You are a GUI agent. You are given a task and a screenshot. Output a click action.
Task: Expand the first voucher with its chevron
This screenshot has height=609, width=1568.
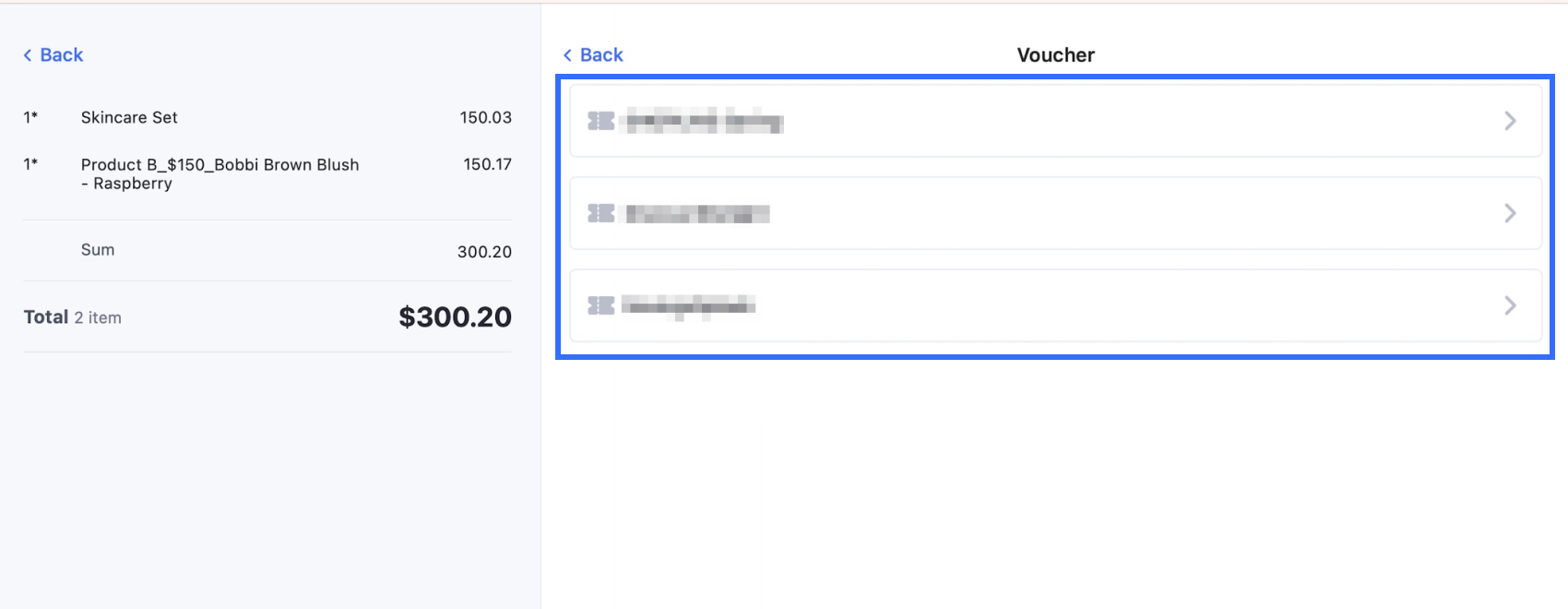[x=1510, y=120]
